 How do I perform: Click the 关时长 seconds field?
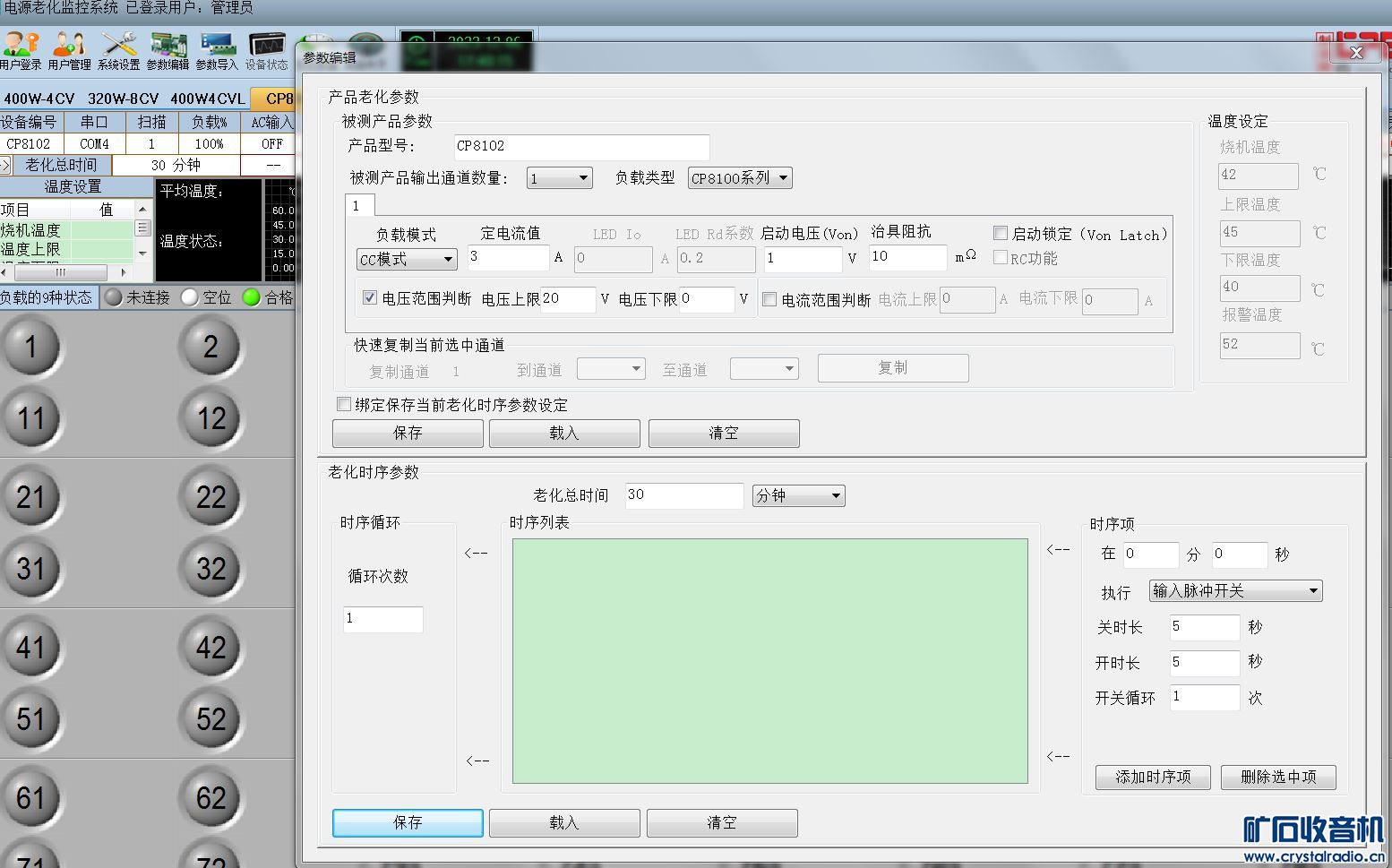pyautogui.click(x=1205, y=627)
